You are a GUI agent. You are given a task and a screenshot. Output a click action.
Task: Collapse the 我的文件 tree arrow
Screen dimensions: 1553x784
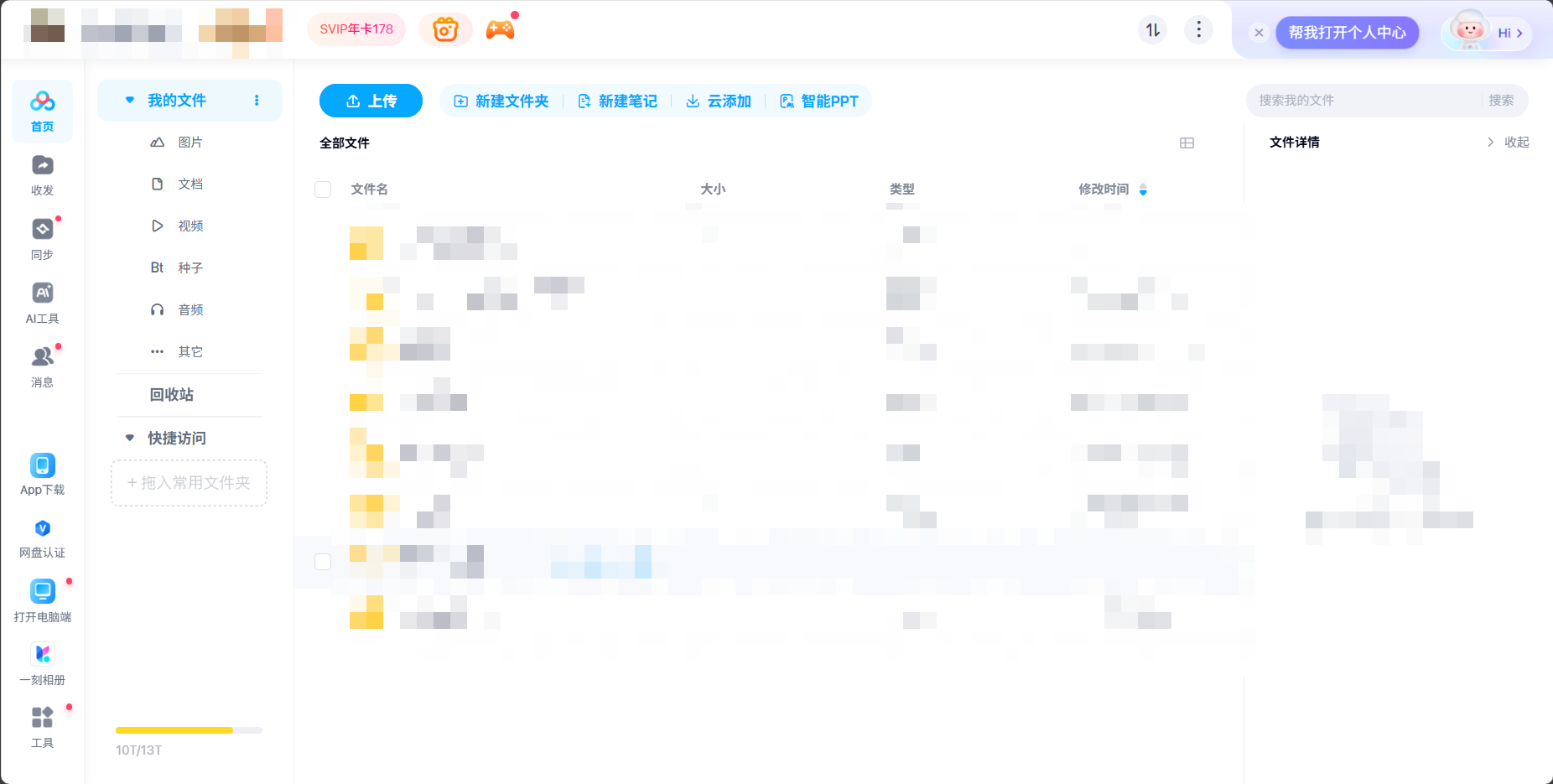[130, 101]
